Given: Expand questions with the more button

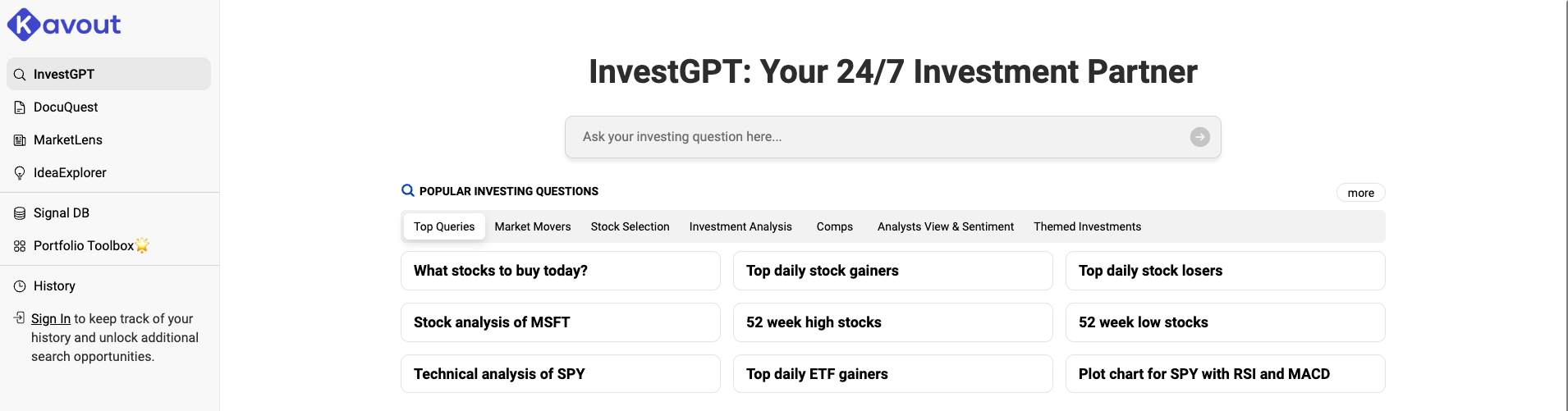Looking at the screenshot, I should coord(1360,193).
